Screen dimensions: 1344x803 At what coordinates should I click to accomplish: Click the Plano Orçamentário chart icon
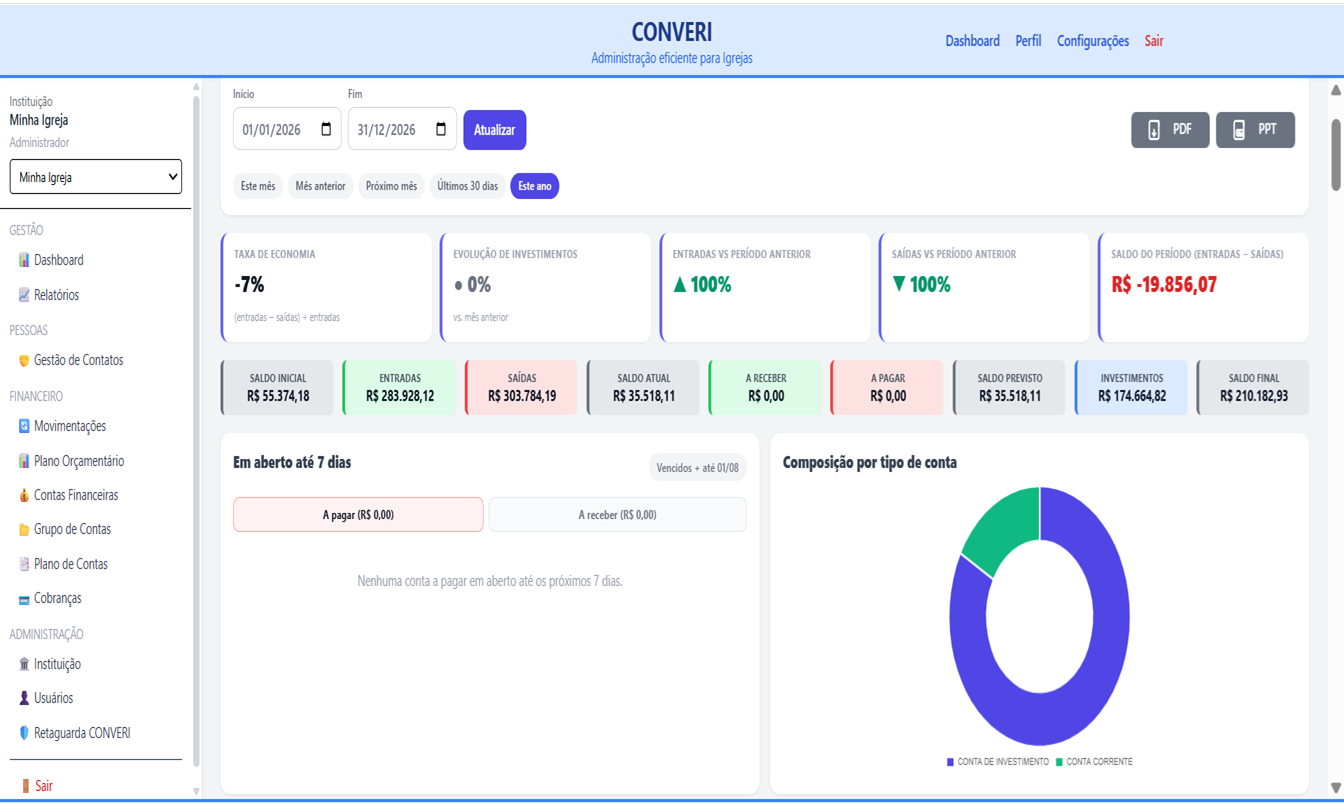point(24,461)
